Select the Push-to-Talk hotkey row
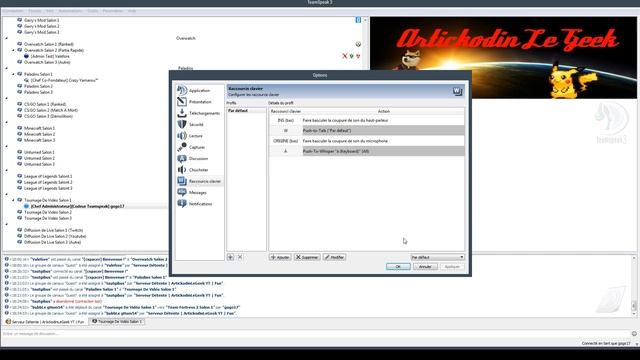This screenshot has width=640, height=360. 367,131
